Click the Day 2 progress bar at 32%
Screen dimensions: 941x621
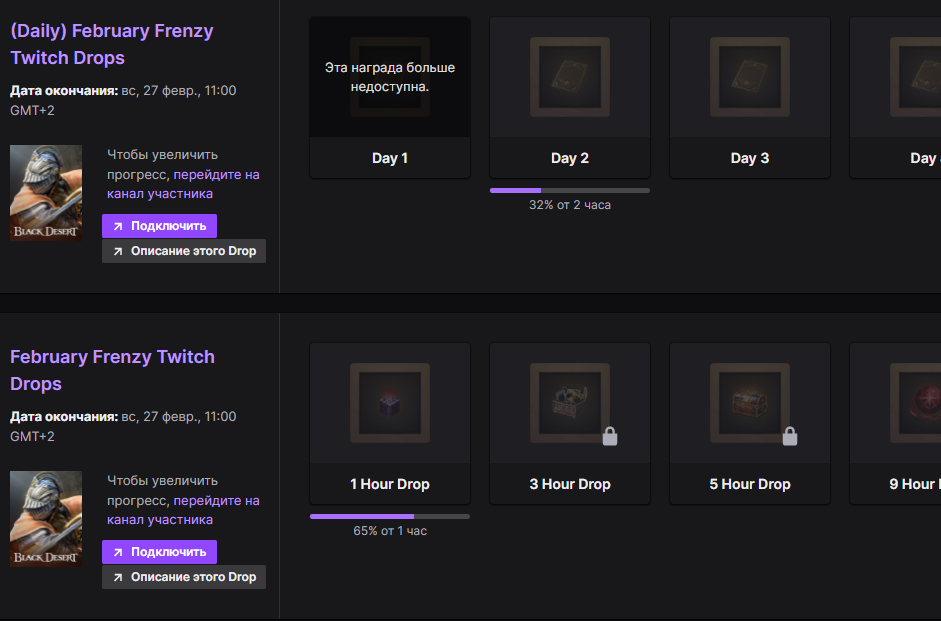pos(570,190)
